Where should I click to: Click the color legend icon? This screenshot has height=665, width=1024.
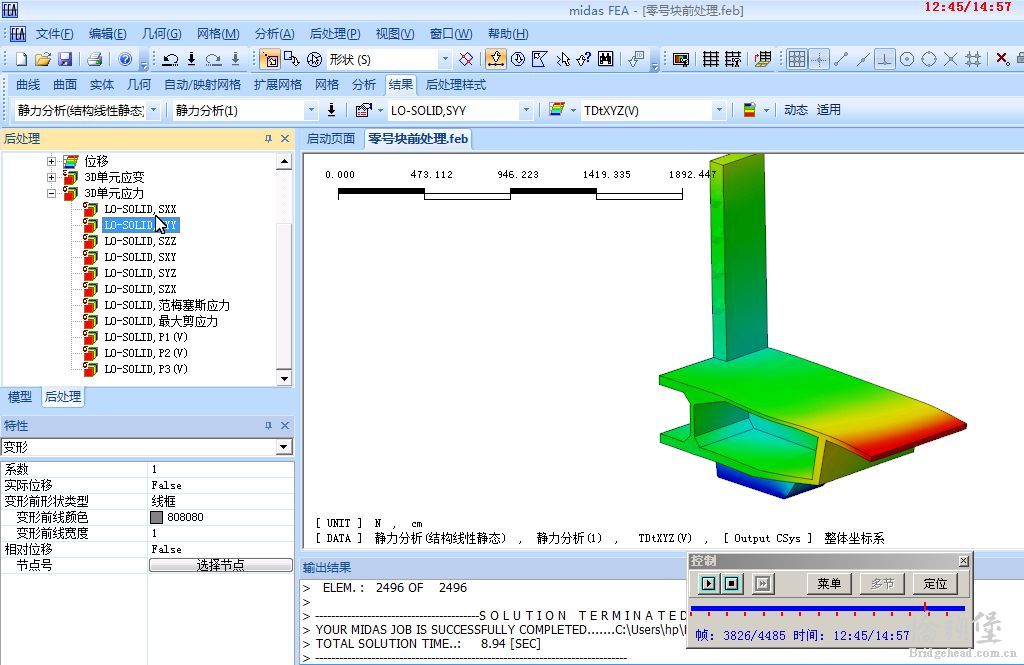click(x=750, y=110)
